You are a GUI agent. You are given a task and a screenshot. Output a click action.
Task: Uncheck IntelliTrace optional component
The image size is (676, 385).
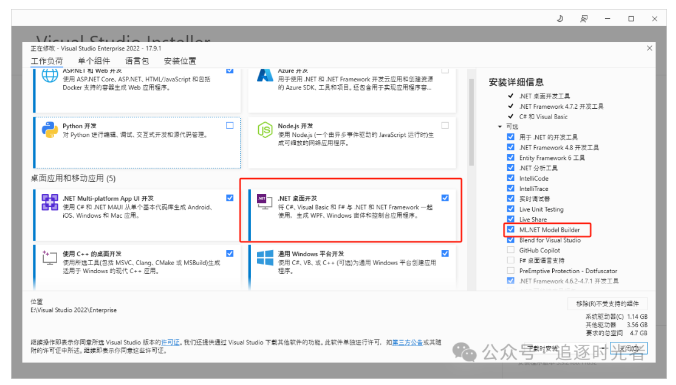(510, 188)
